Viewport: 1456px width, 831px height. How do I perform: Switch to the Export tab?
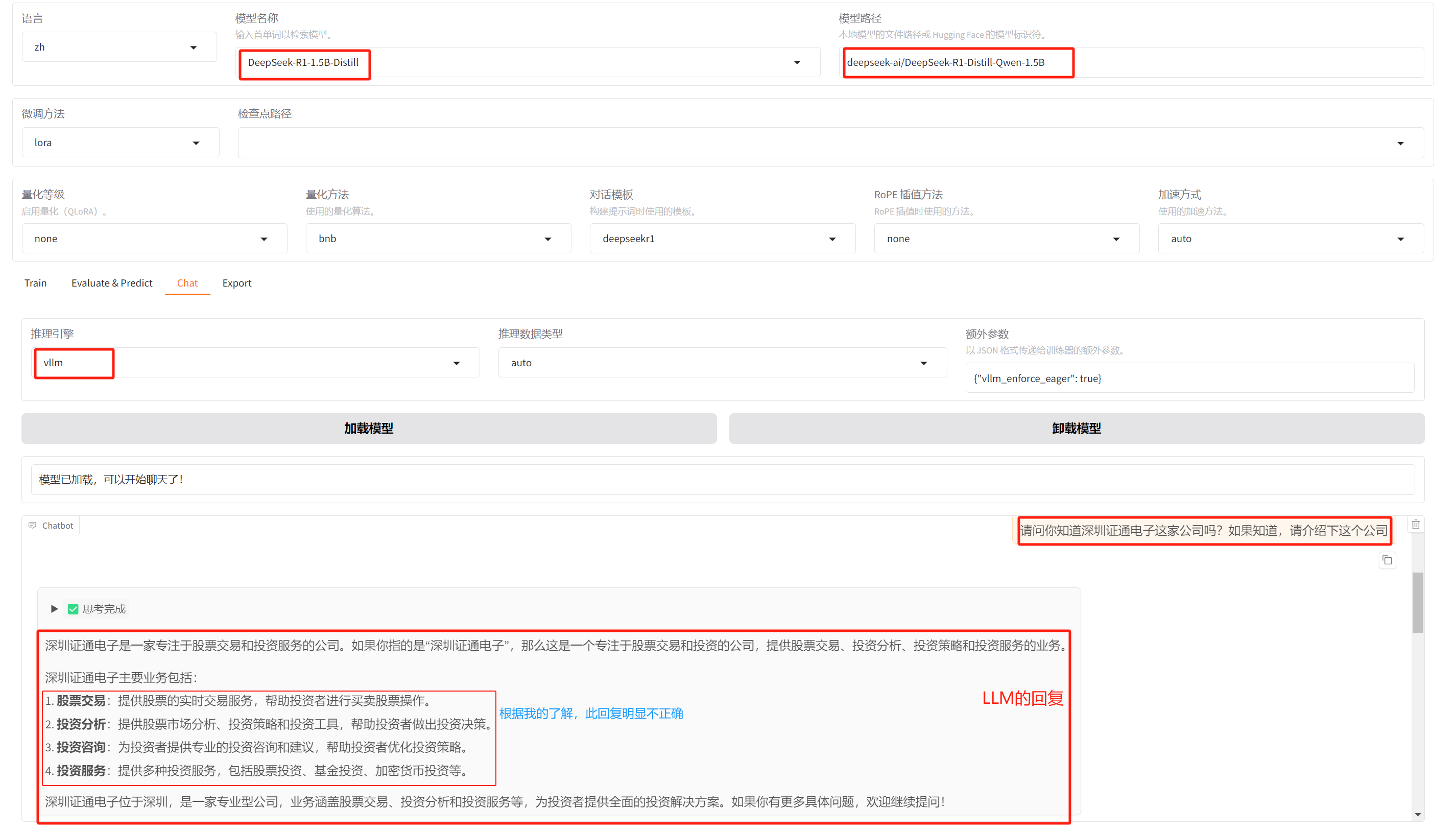click(x=237, y=283)
